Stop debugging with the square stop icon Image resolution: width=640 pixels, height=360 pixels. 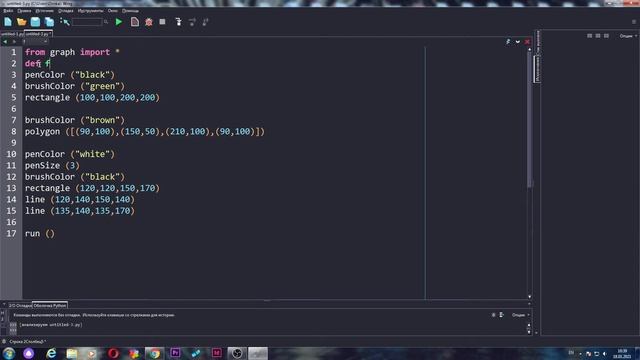pyautogui.click(x=162, y=22)
